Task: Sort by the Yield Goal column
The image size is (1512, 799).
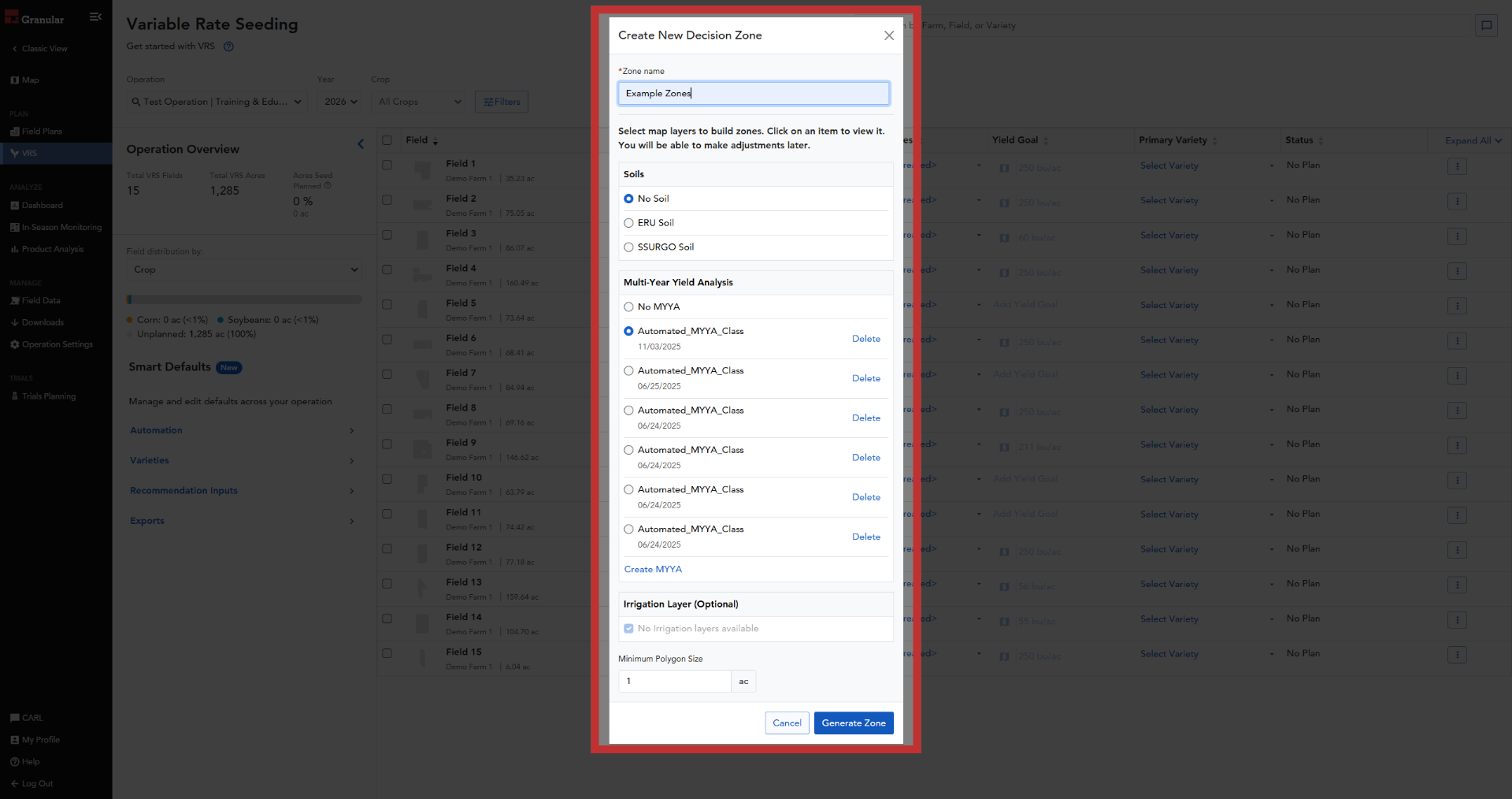Action: pos(1046,141)
